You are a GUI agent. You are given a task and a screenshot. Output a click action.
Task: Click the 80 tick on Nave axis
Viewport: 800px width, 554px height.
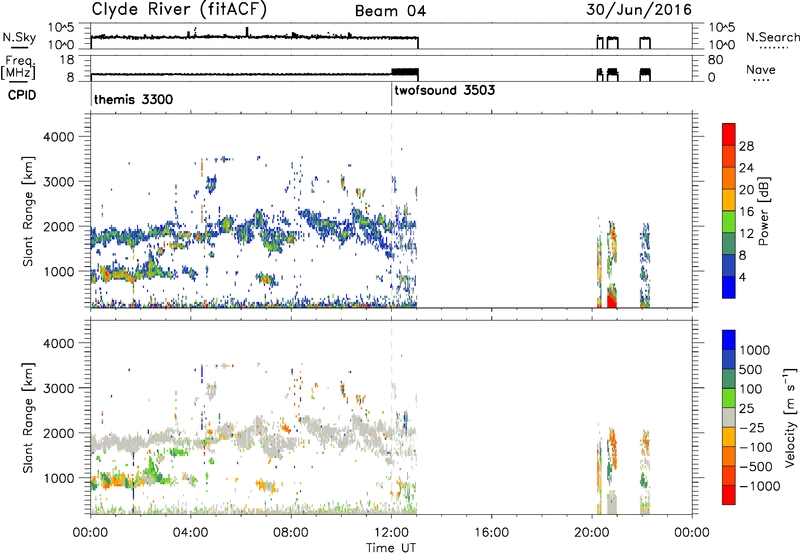point(716,60)
